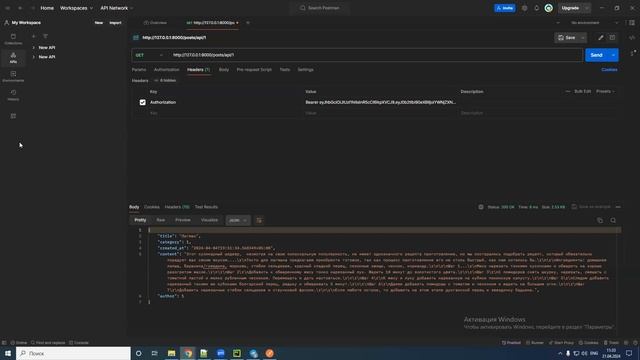Open the comments icon beside the pencil
The image size is (640, 360).
pos(612,38)
